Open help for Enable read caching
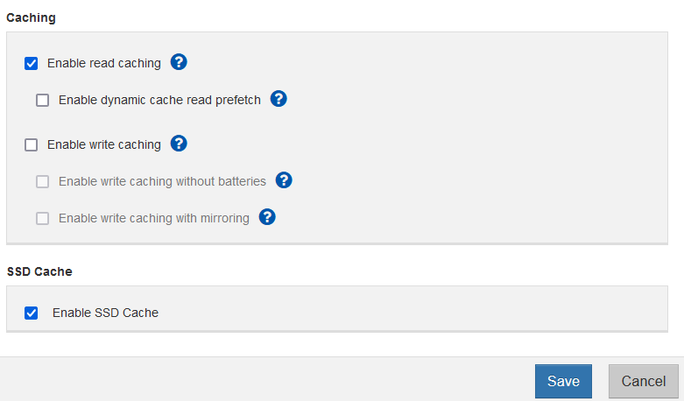Image resolution: width=684 pixels, height=401 pixels. click(178, 63)
